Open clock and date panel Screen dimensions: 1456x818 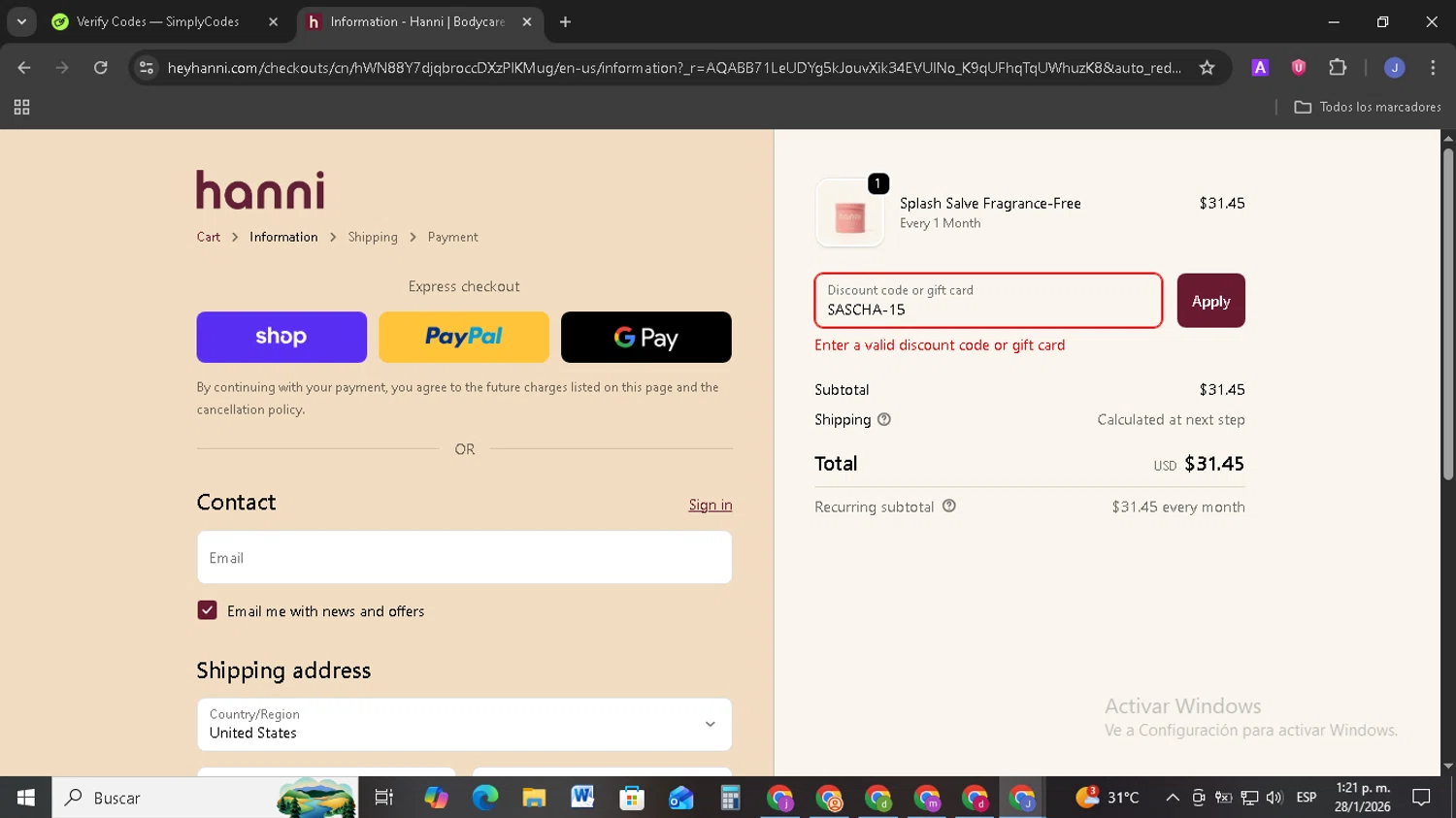pos(1363,798)
